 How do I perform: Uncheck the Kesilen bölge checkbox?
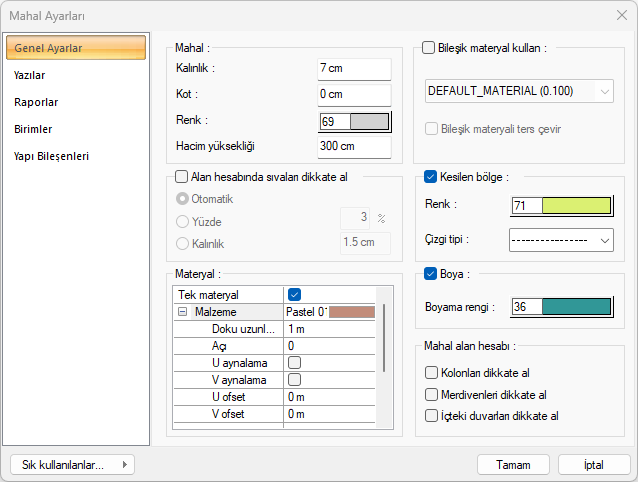click(431, 177)
